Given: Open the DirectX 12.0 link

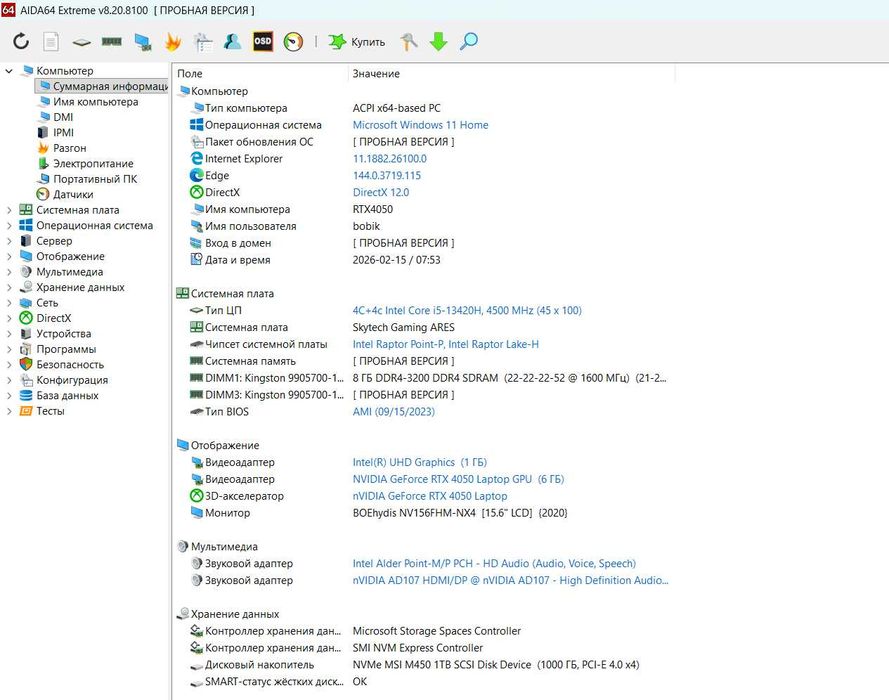Looking at the screenshot, I should 380,192.
